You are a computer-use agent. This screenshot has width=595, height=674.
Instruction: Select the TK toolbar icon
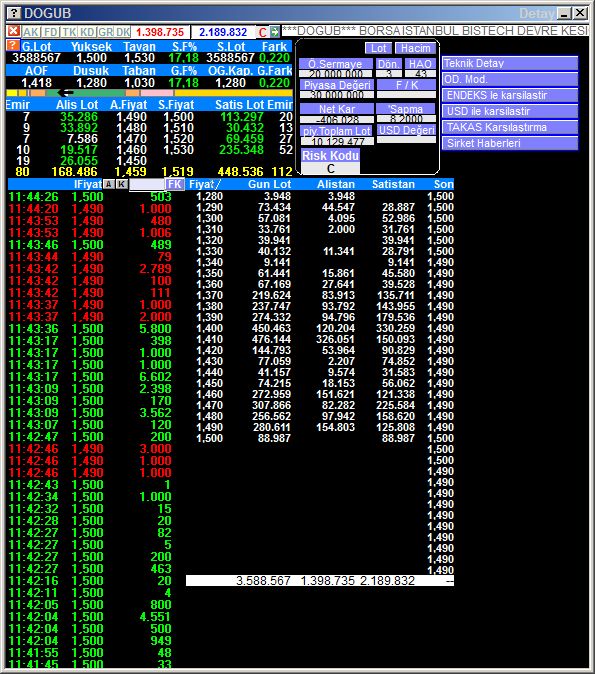[69, 32]
